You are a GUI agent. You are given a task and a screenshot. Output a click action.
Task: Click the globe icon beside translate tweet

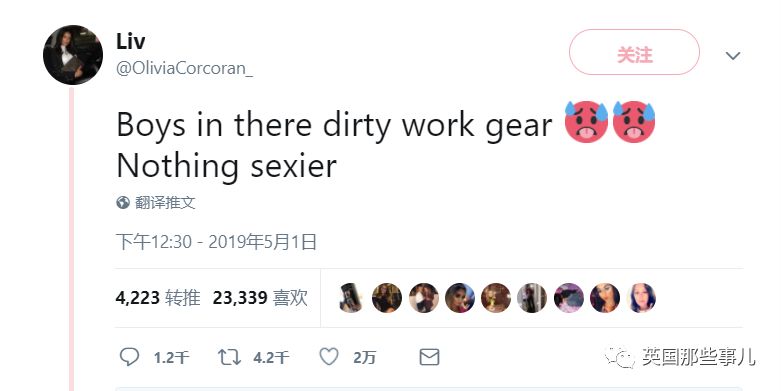click(x=123, y=203)
